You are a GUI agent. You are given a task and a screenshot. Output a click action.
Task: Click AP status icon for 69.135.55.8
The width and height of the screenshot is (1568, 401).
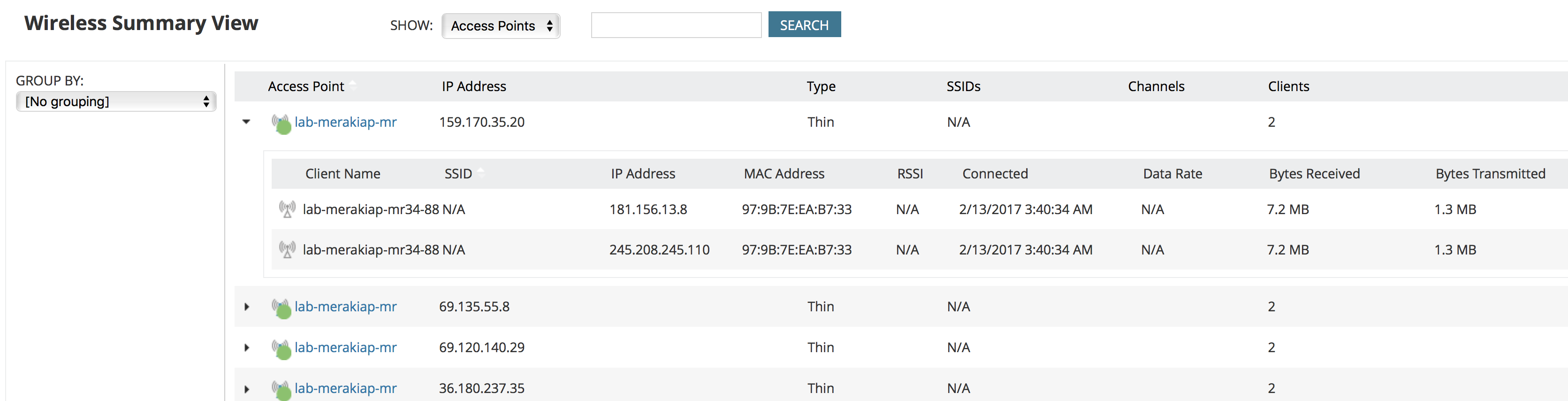point(281,308)
